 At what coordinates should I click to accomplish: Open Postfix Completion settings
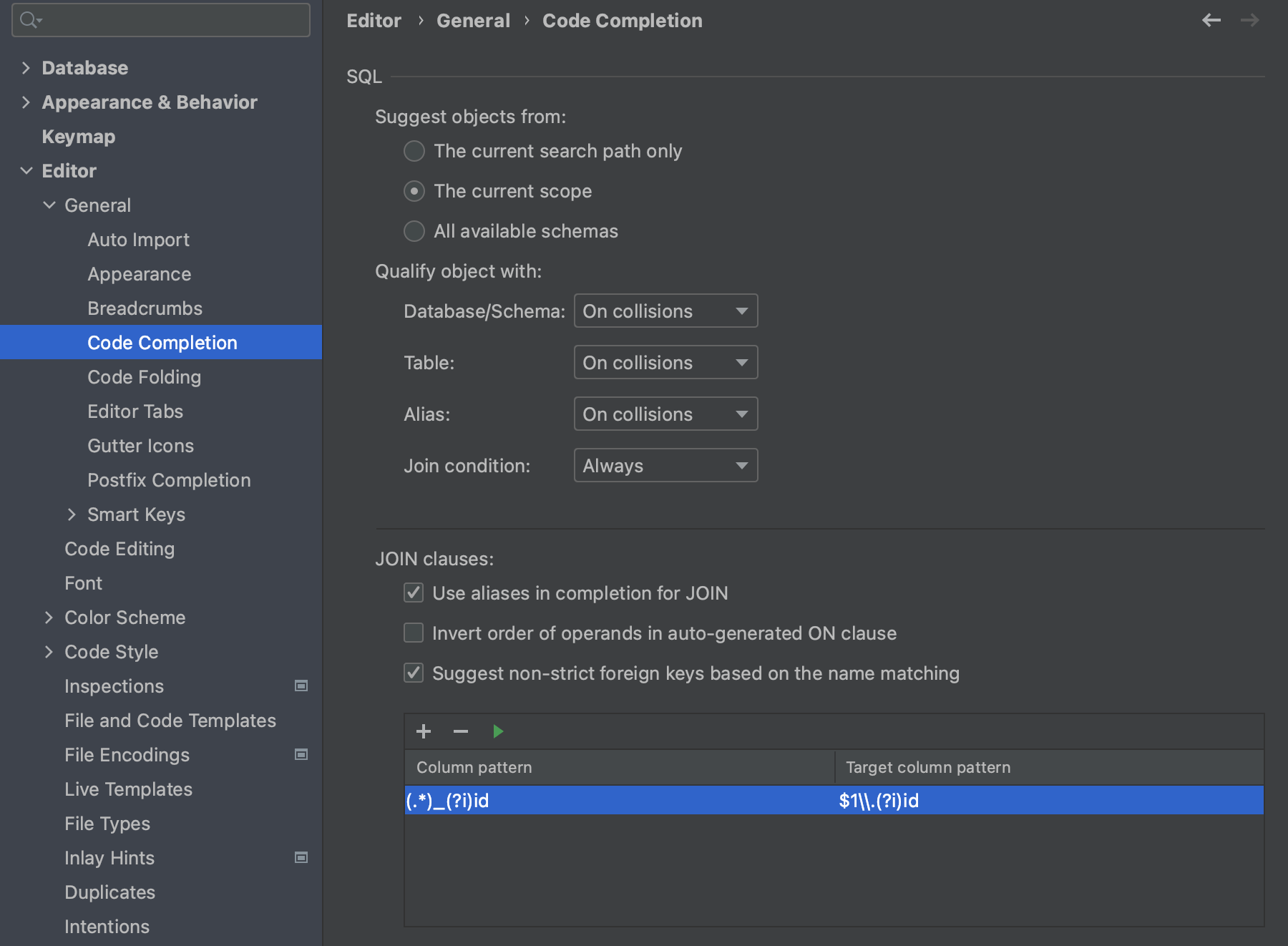(x=169, y=479)
